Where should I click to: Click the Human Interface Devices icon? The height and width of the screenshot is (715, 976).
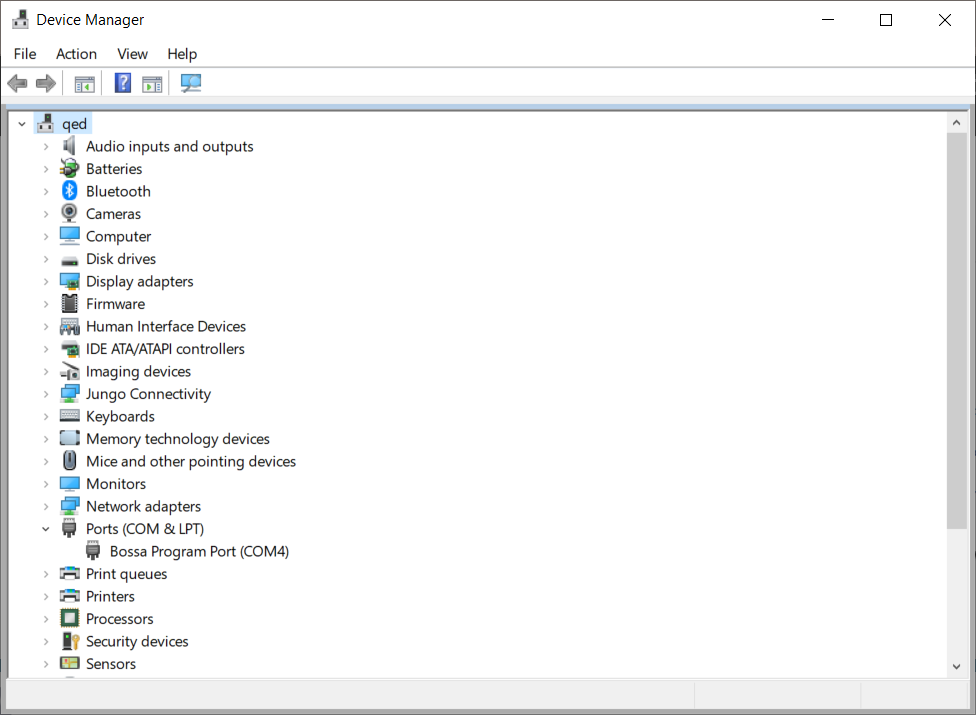click(70, 326)
